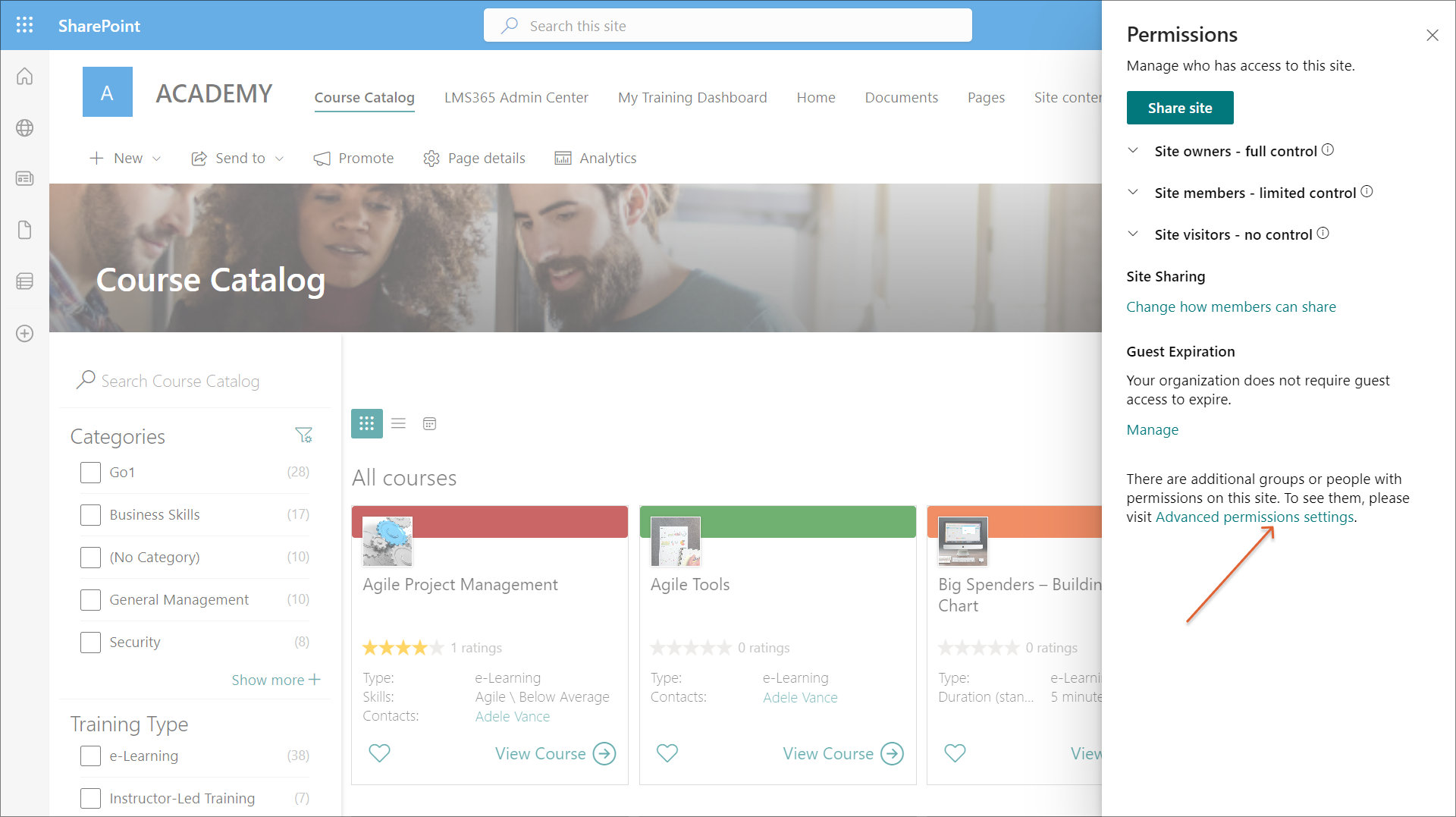Click the globe icon in the left rail
This screenshot has width=1456, height=817.
tap(24, 128)
